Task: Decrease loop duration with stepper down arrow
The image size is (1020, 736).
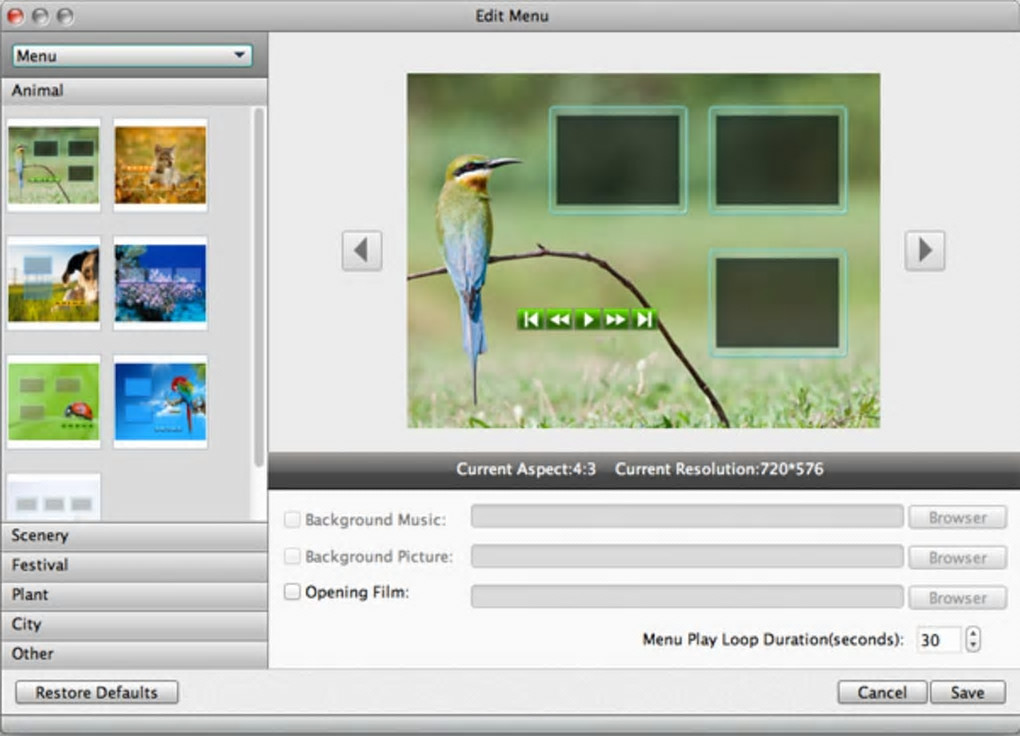Action: tap(973, 646)
